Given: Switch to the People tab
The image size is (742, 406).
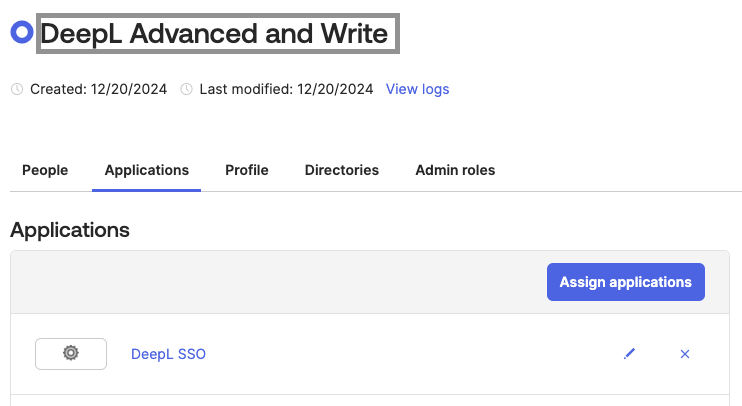Looking at the screenshot, I should pyautogui.click(x=45, y=170).
